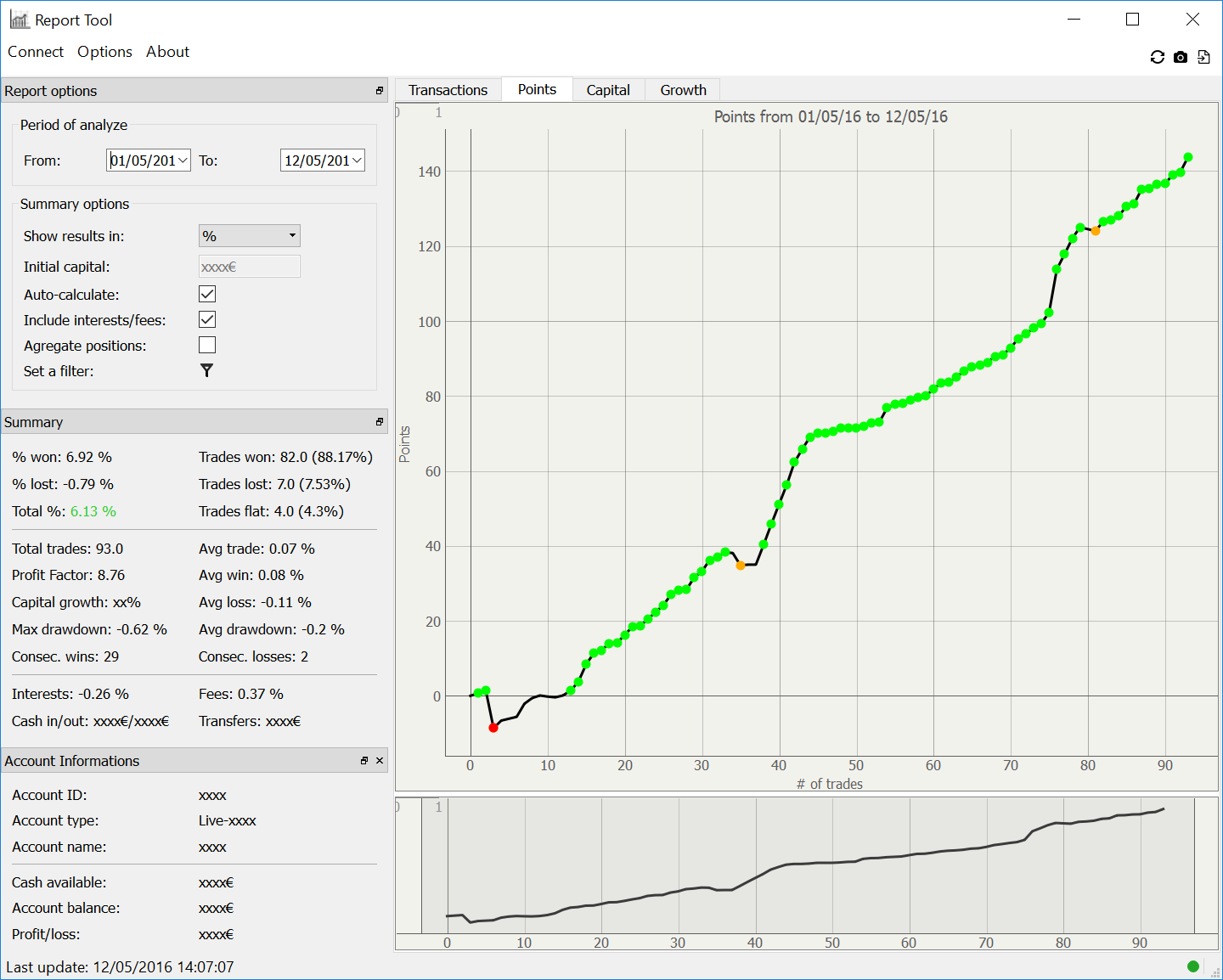Undock the Report options panel
This screenshot has height=980, width=1223.
coord(380,91)
